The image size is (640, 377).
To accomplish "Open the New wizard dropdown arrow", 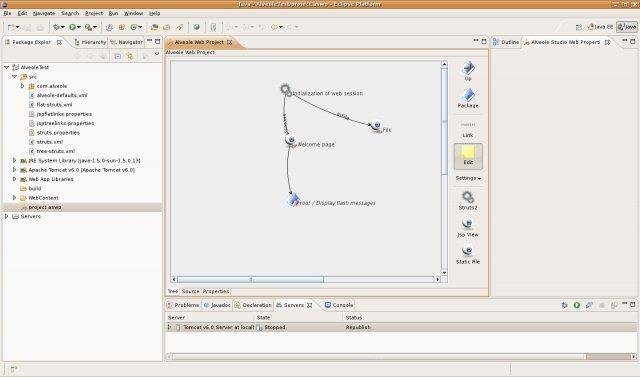I will [x=18, y=27].
